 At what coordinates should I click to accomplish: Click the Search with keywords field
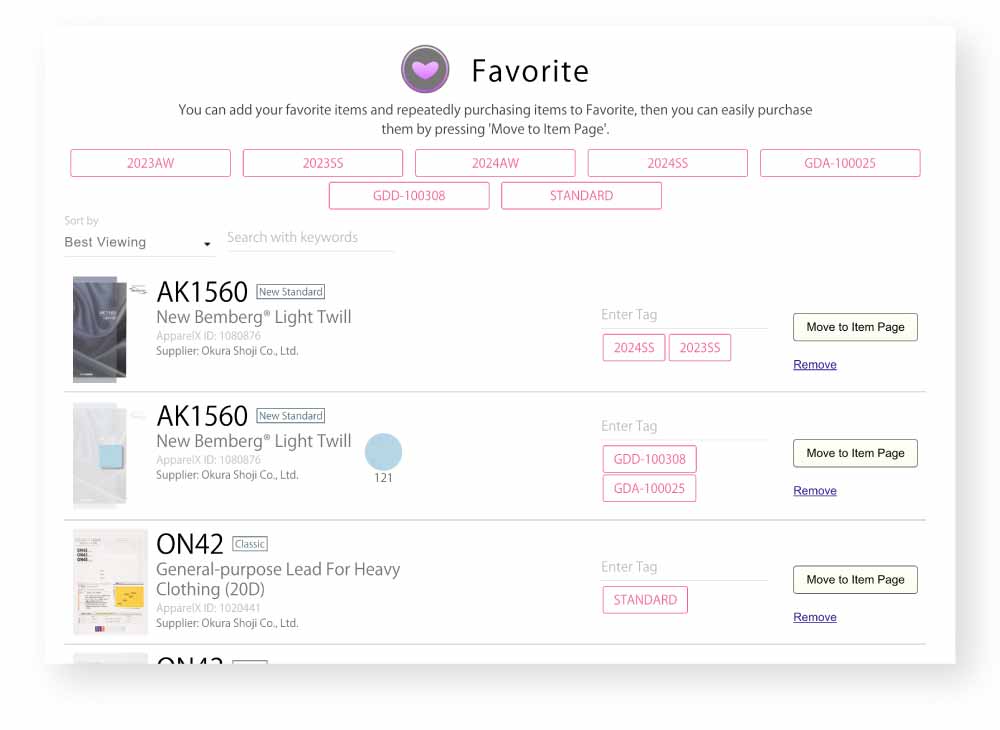311,238
